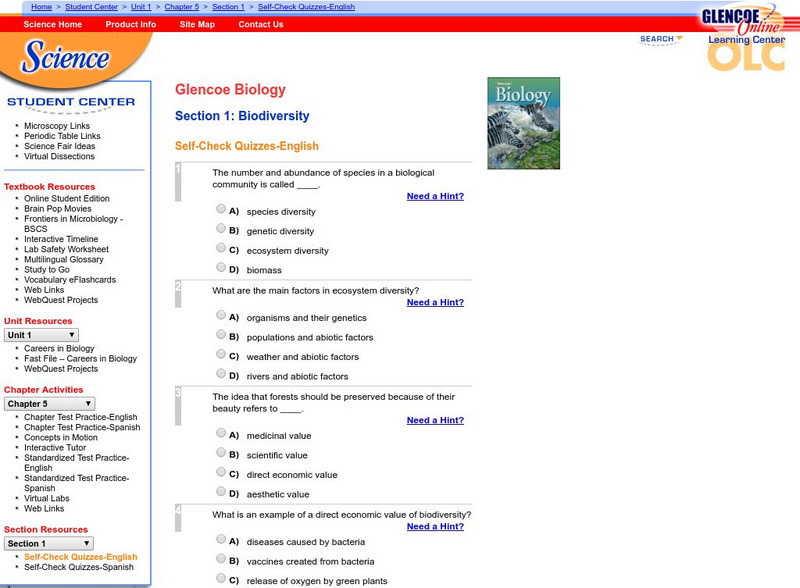Open WebQuest Projects under Unit Resources
The image size is (800, 588).
[61, 369]
